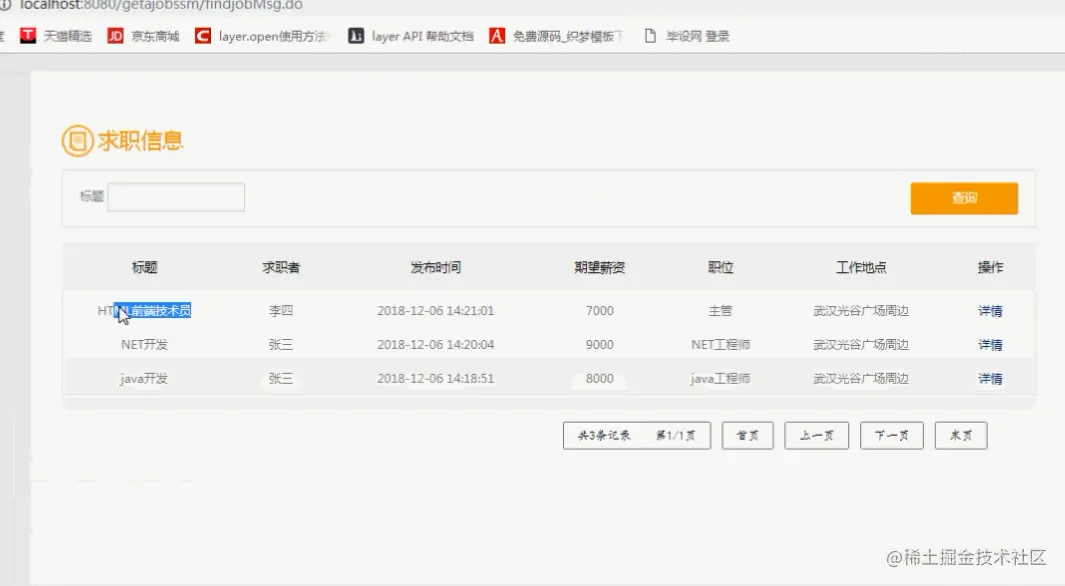Click the orange 查询 button

964,198
